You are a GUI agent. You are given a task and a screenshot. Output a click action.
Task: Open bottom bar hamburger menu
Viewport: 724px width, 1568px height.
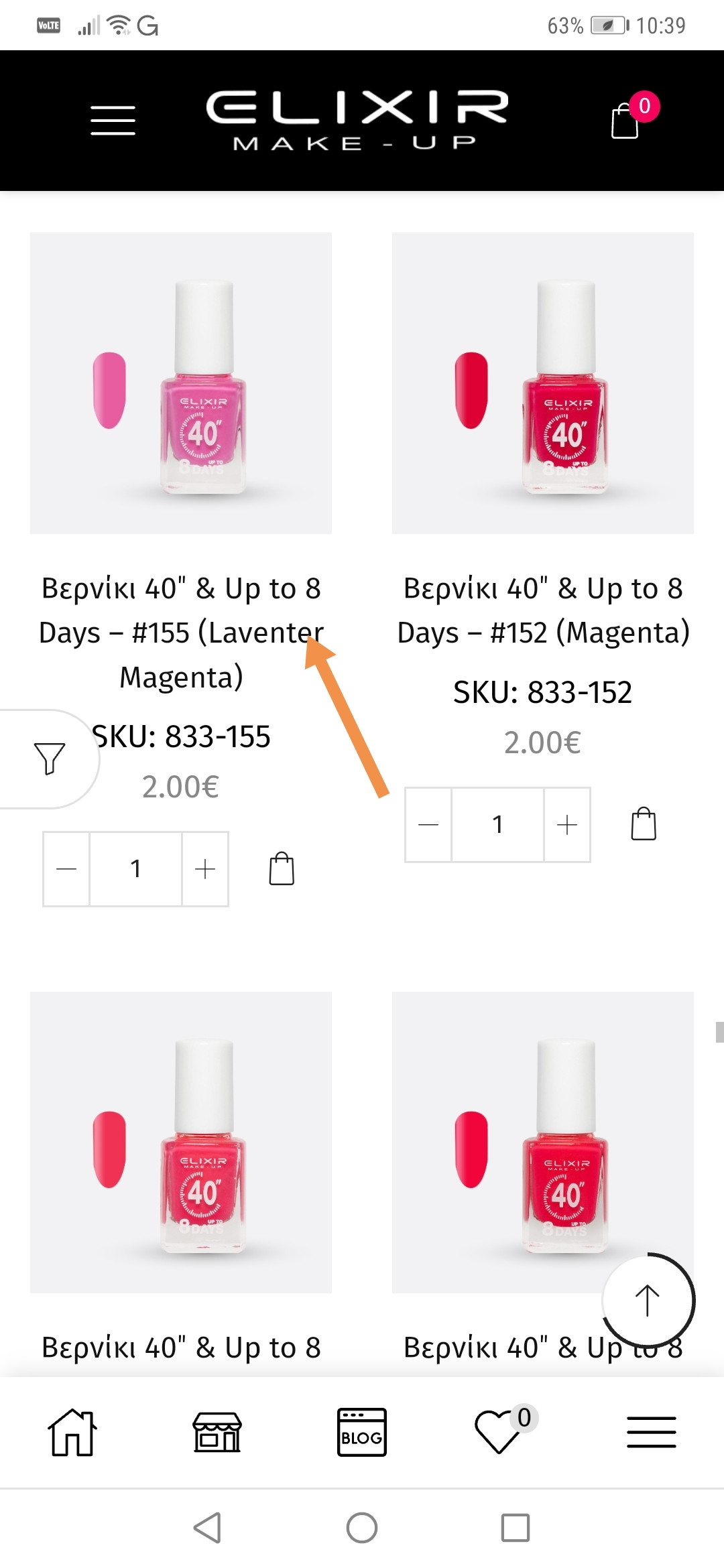click(651, 1433)
